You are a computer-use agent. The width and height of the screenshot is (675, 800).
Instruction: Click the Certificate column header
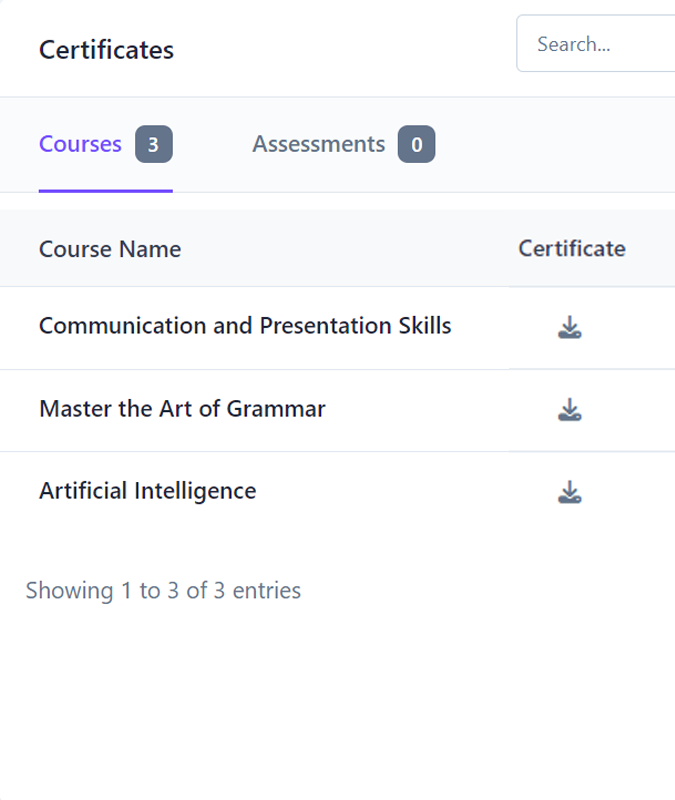click(572, 249)
